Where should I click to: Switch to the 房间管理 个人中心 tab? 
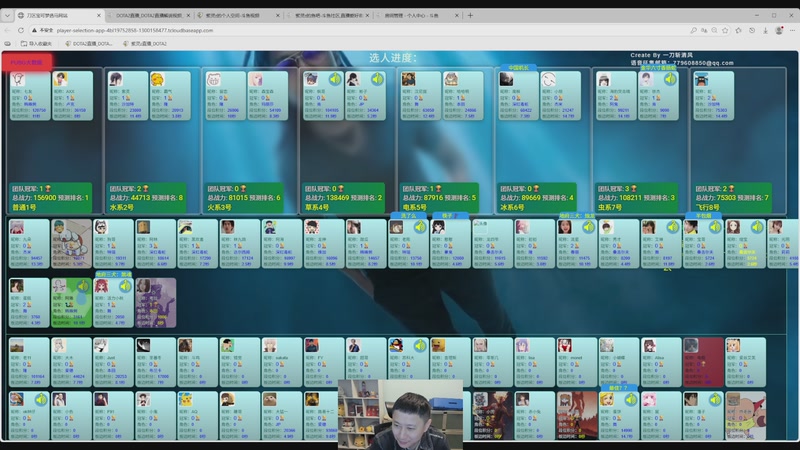(x=418, y=15)
